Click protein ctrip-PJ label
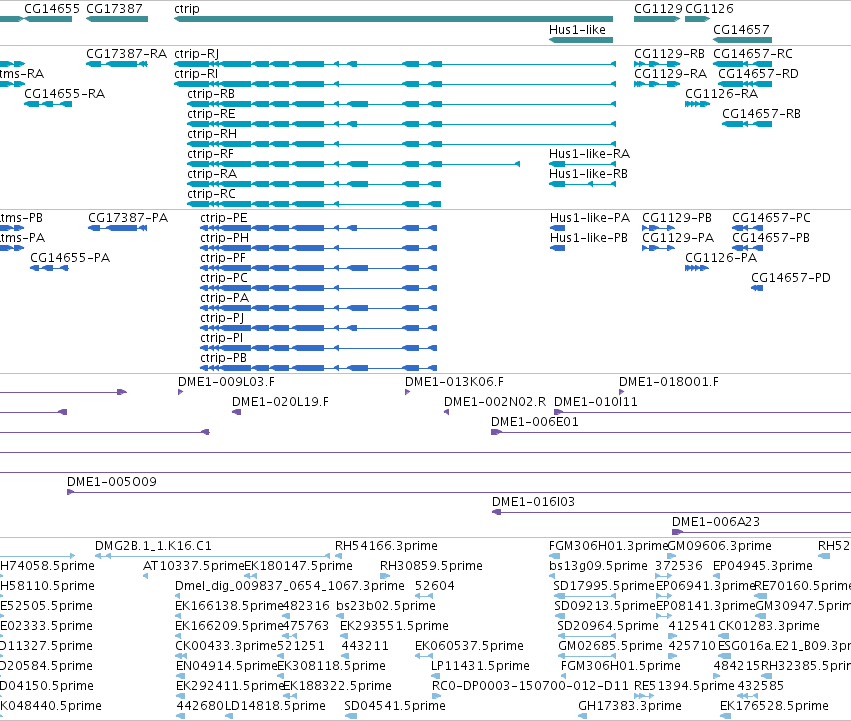The height and width of the screenshot is (721, 851). click(222, 318)
